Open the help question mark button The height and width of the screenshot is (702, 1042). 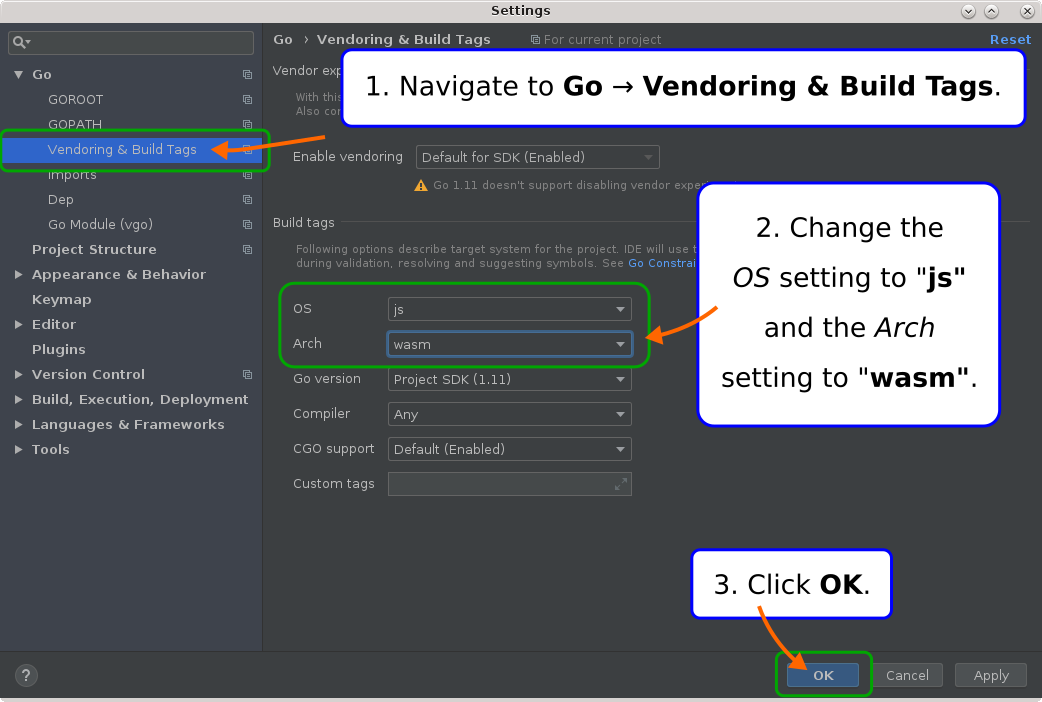[x=26, y=675]
